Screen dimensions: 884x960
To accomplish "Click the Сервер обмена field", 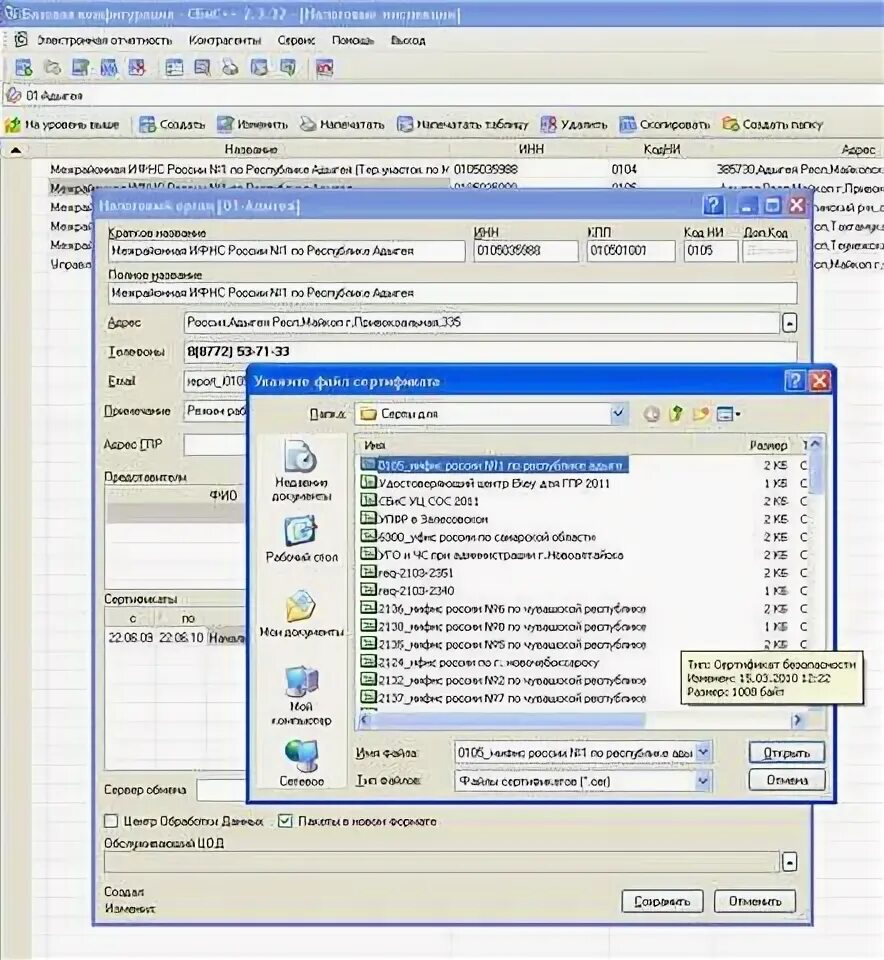I will pyautogui.click(x=220, y=790).
